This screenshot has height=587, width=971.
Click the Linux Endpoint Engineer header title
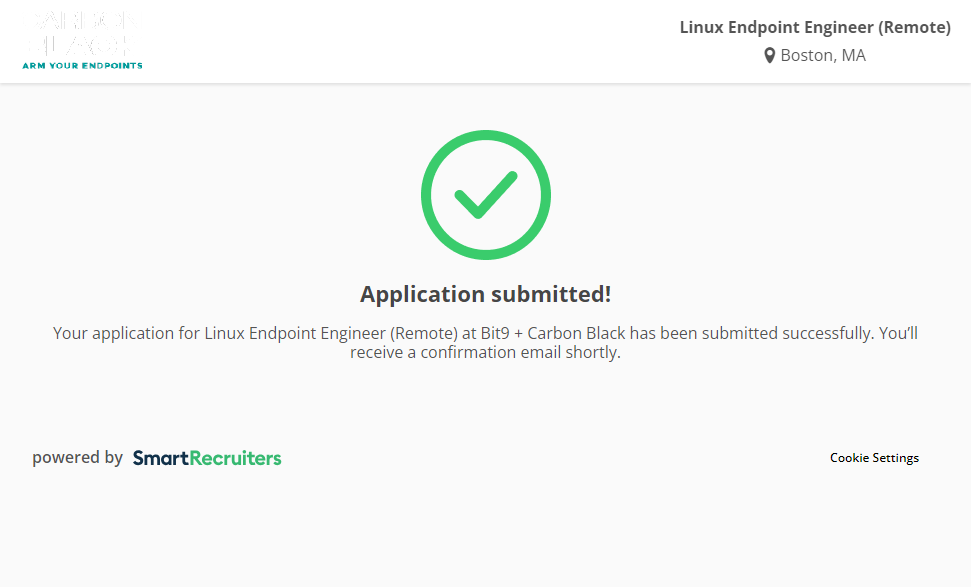(x=777, y=28)
